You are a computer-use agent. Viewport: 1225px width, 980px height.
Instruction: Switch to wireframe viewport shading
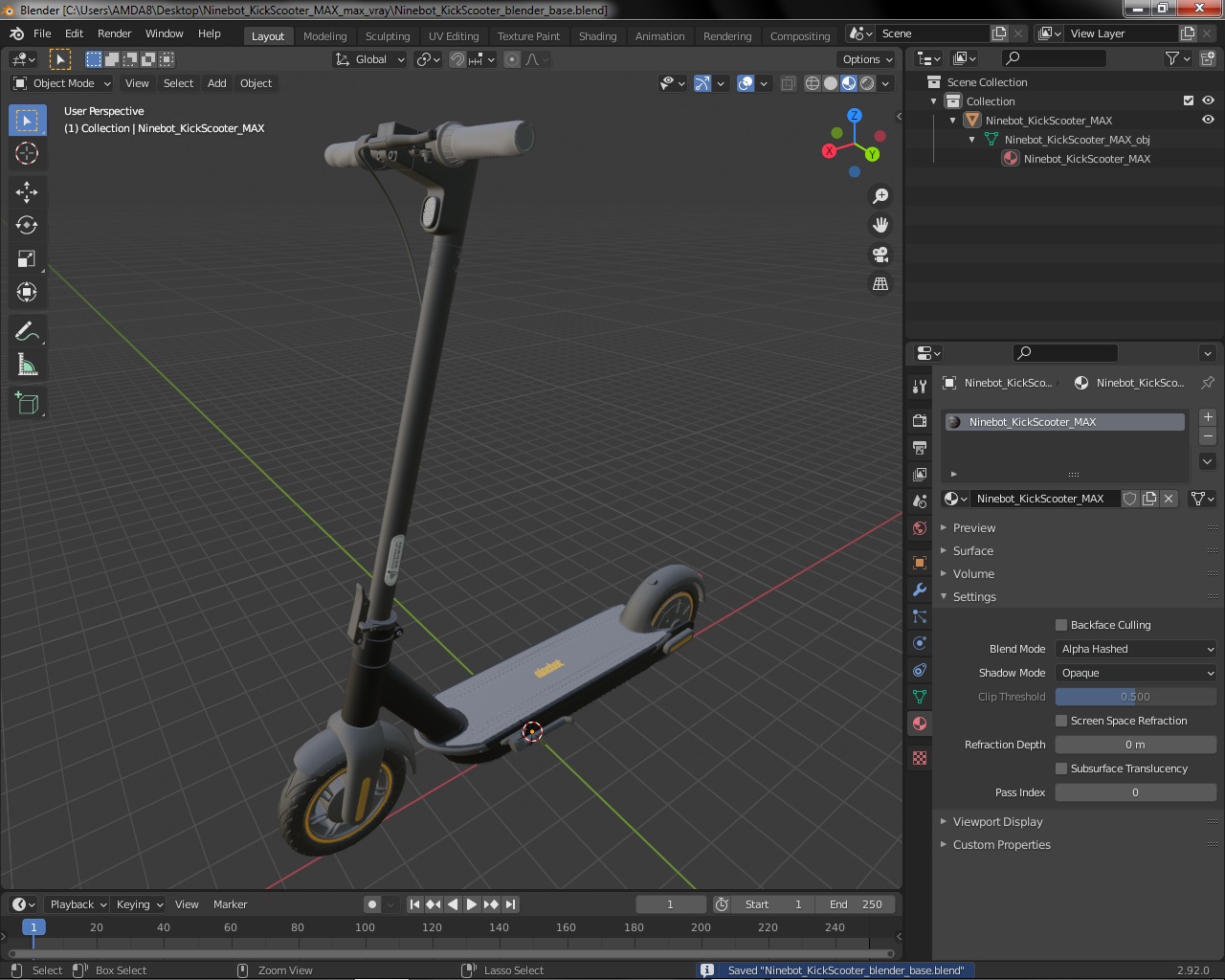813,83
